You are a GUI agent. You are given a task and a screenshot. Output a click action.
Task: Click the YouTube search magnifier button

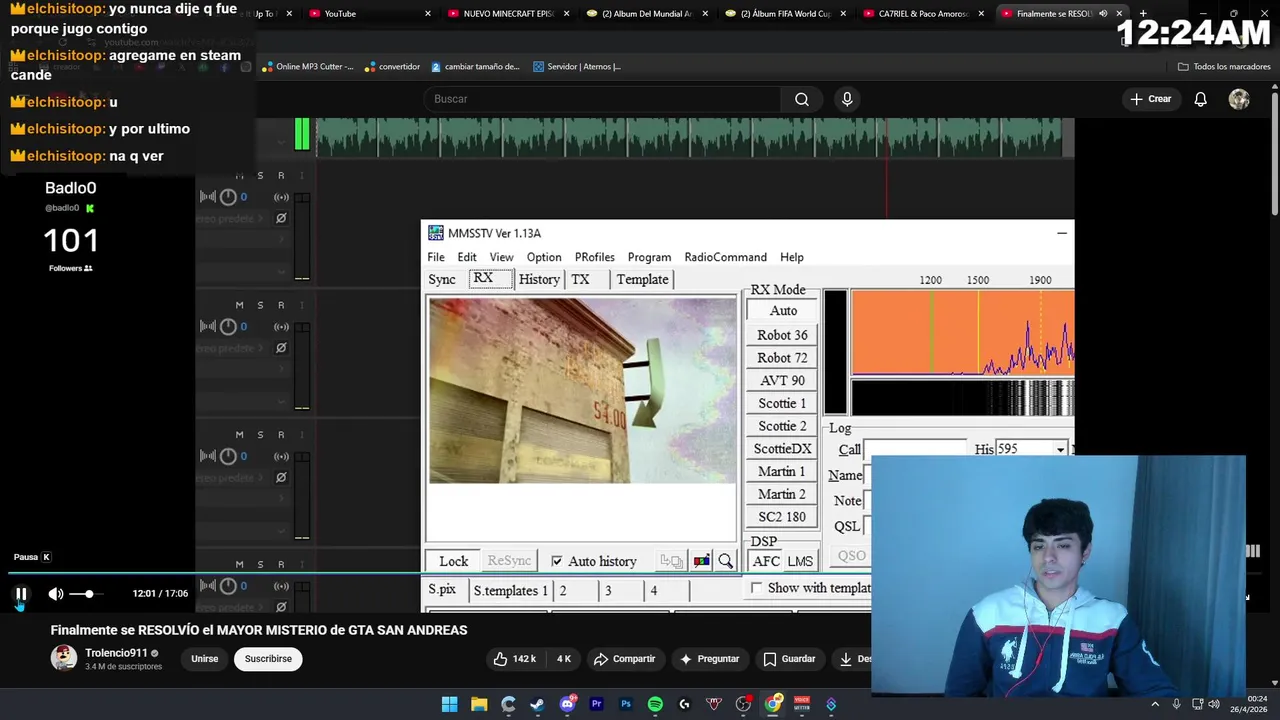(x=802, y=99)
